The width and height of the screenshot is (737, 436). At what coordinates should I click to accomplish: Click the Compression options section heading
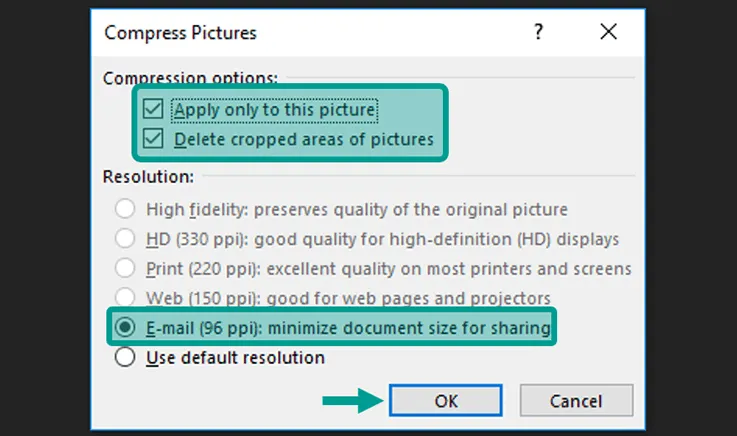pyautogui.click(x=190, y=78)
